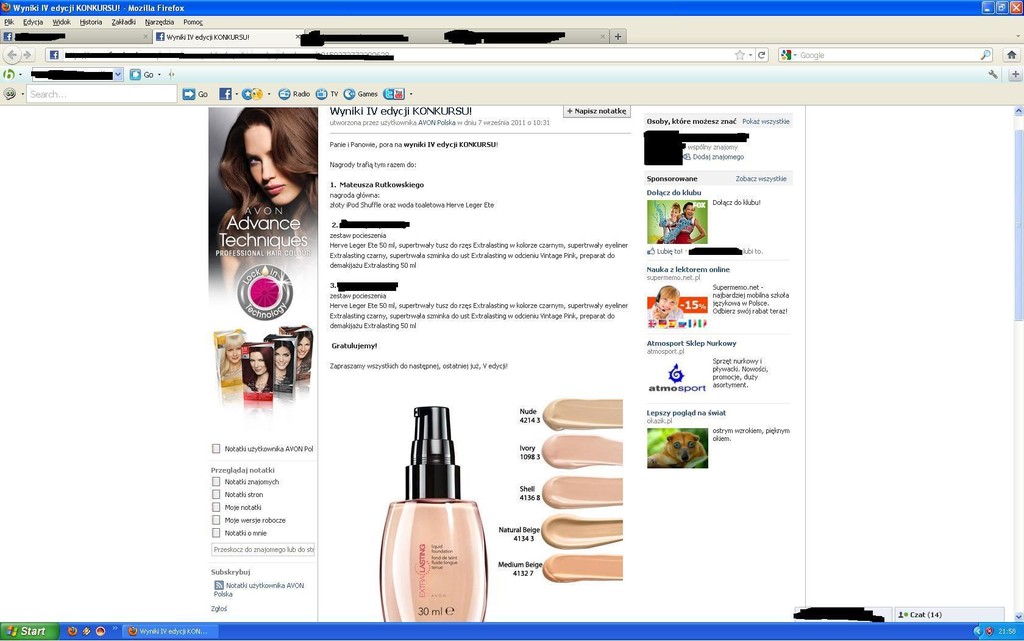Go back with the browser Back arrow

pos(12,55)
